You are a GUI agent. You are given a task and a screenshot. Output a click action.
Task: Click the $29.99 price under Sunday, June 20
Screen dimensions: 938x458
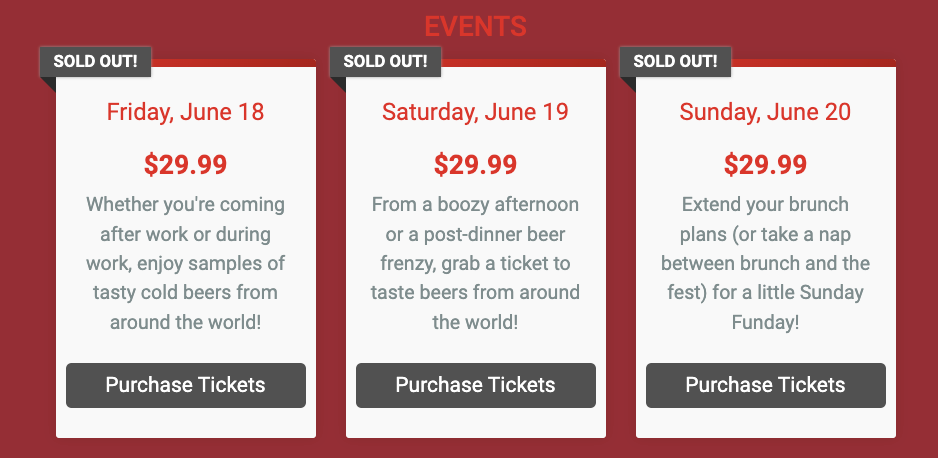coord(766,164)
